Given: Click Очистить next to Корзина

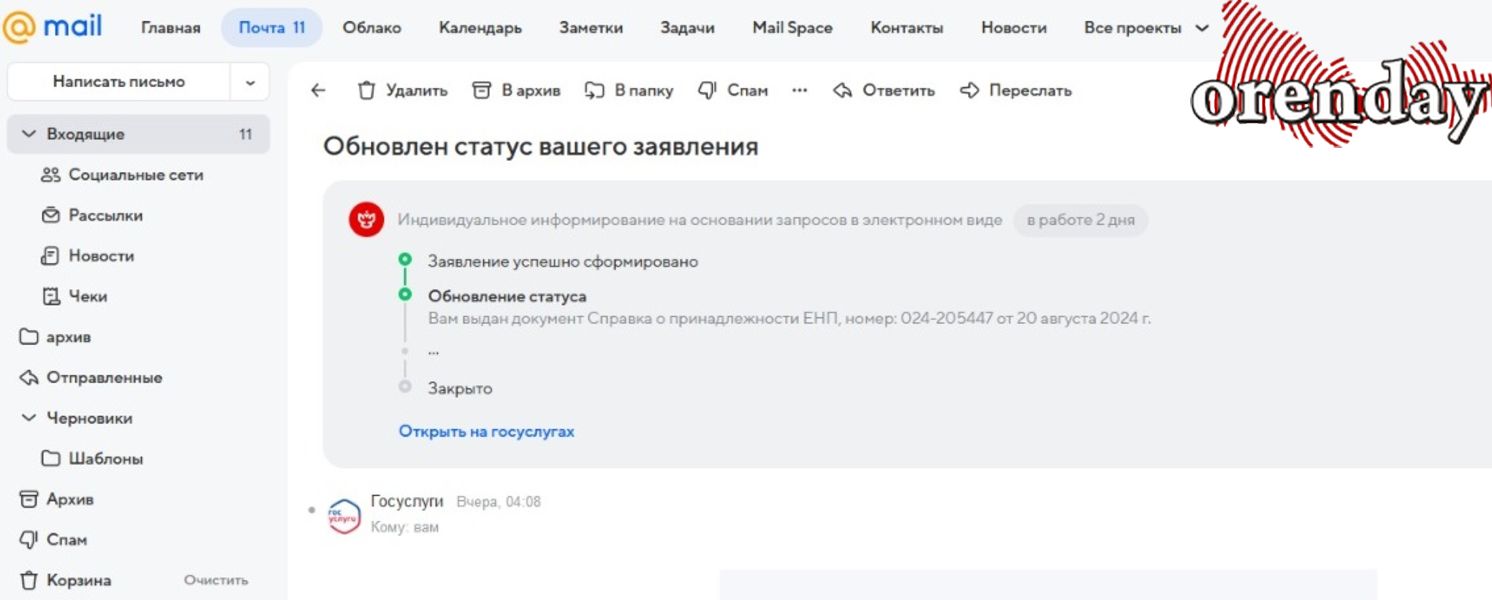Looking at the screenshot, I should (x=216, y=581).
